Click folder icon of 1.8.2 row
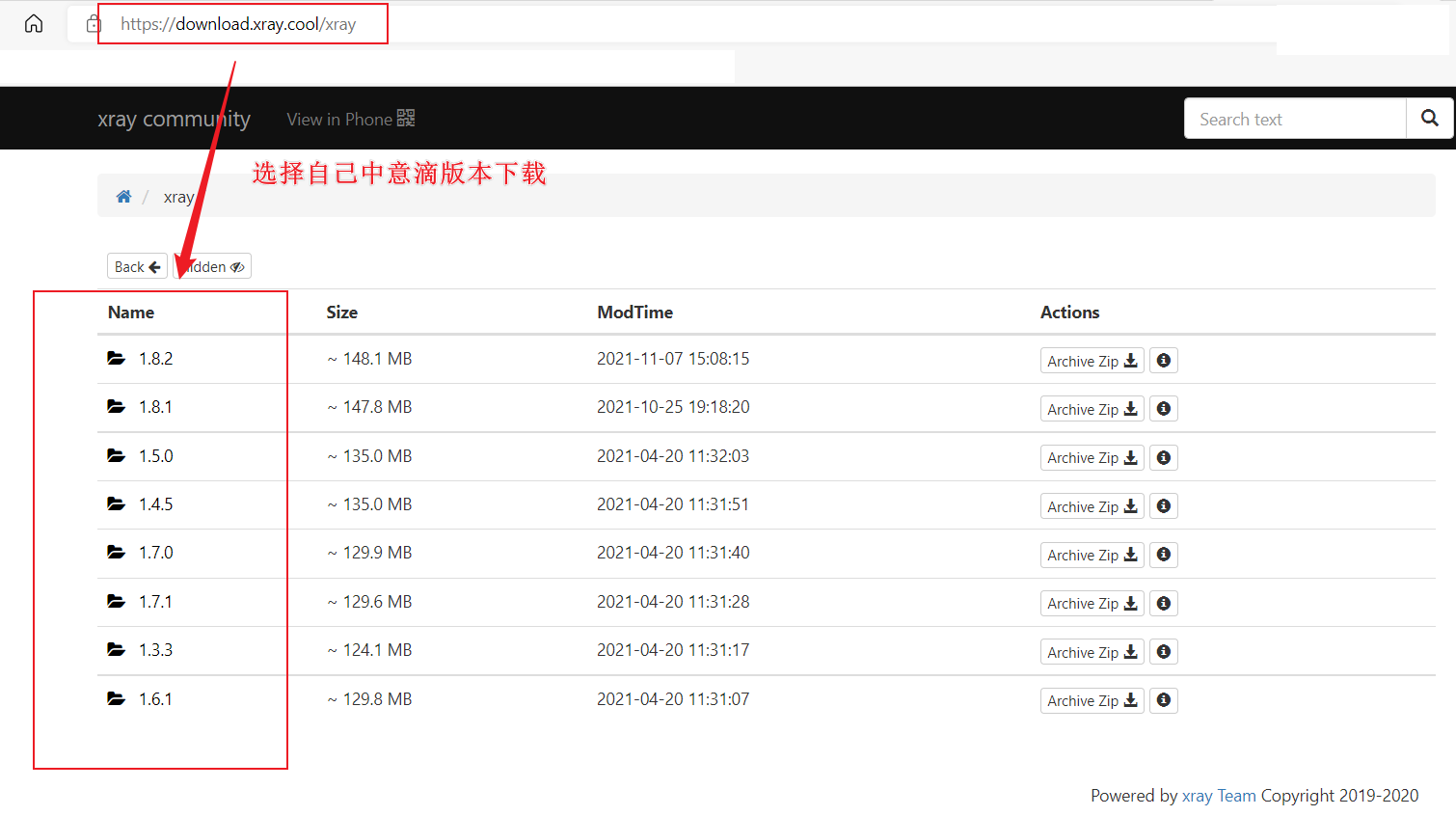1456x816 pixels. [x=117, y=358]
